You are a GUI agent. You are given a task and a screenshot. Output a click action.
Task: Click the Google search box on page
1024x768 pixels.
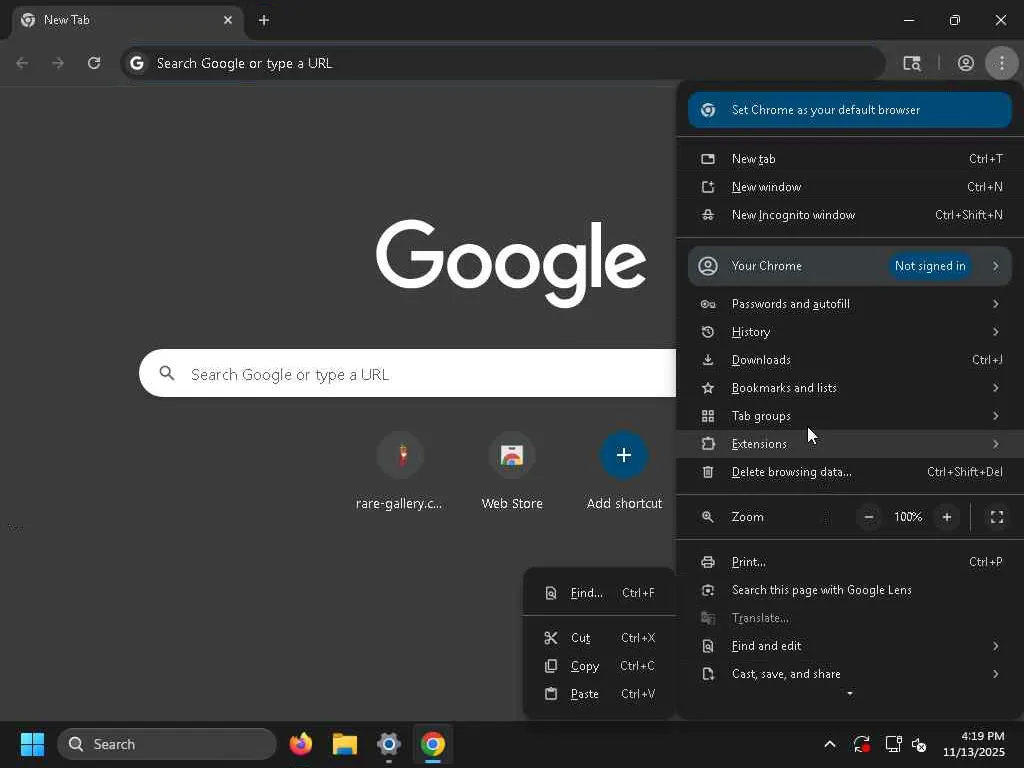[408, 374]
